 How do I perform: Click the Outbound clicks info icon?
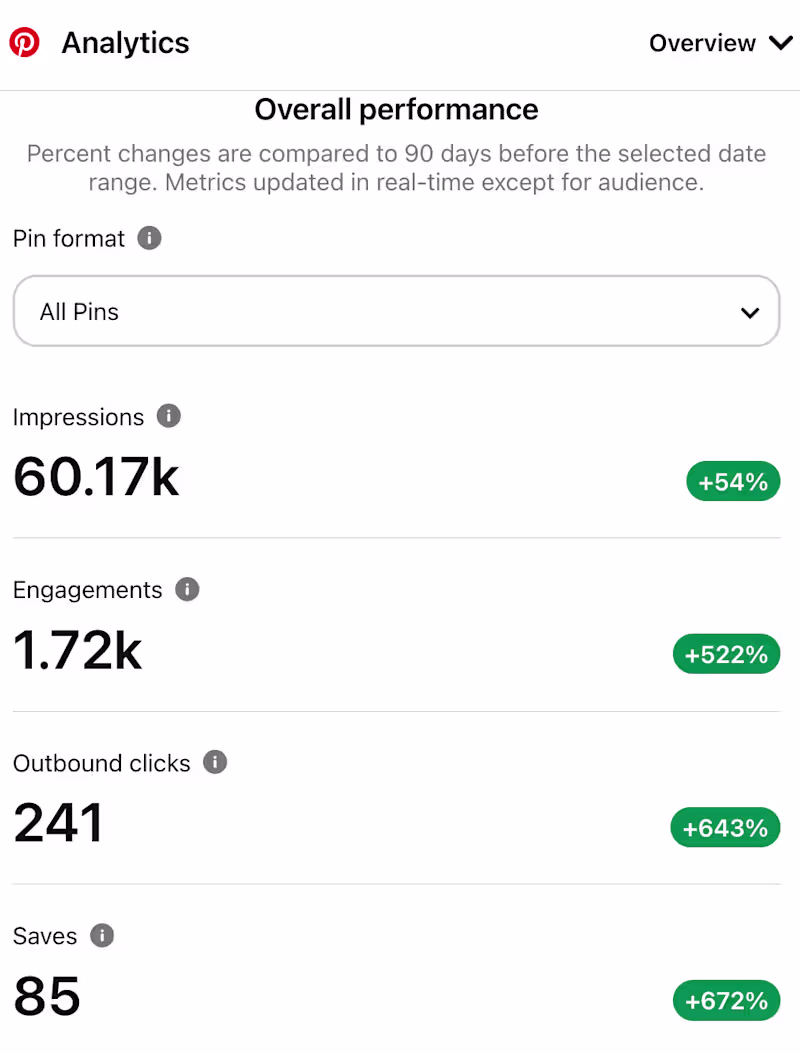tap(214, 762)
